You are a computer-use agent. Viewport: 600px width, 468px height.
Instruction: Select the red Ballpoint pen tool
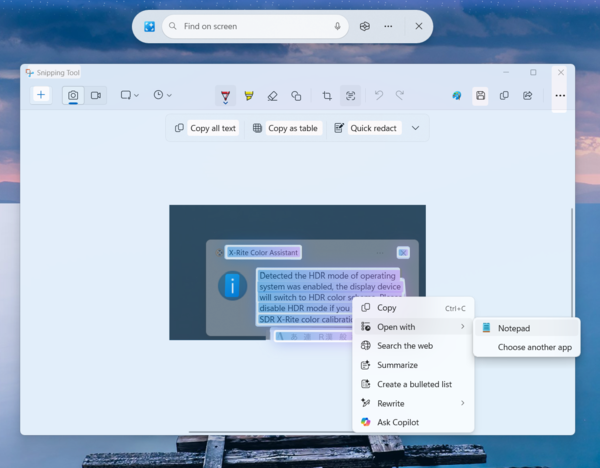tap(225, 96)
